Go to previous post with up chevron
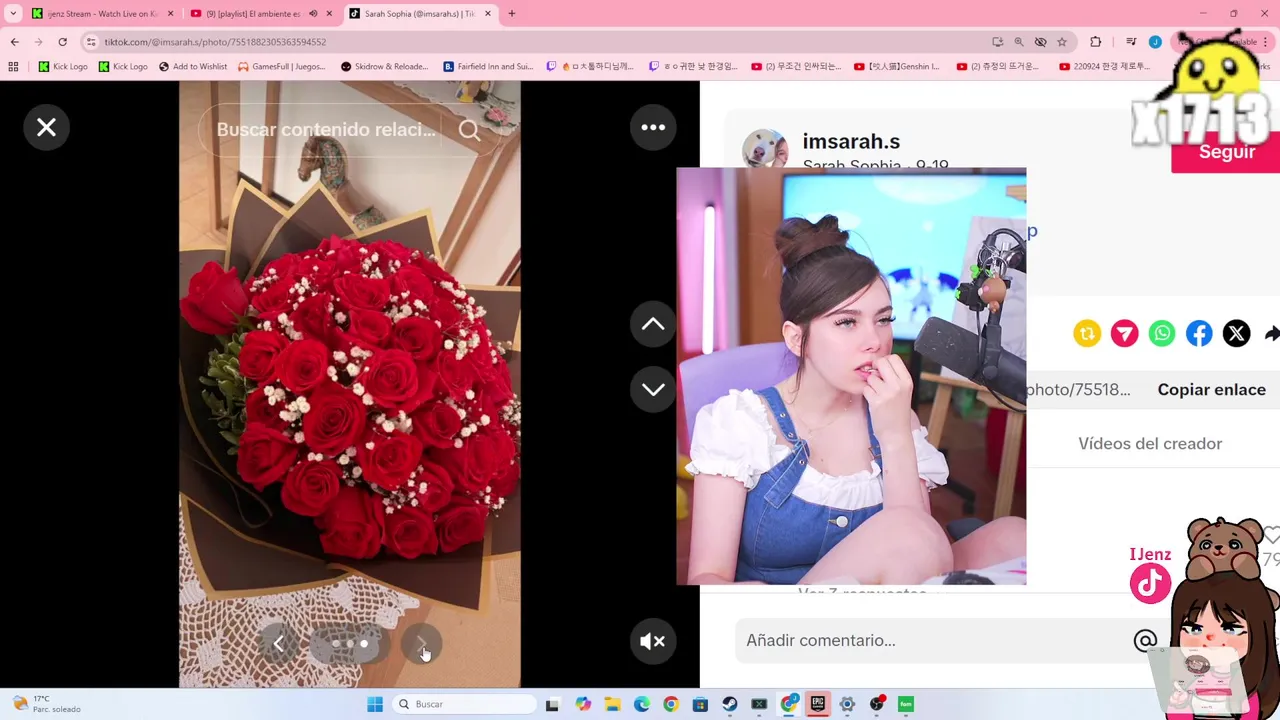This screenshot has height=720, width=1280. [x=653, y=324]
